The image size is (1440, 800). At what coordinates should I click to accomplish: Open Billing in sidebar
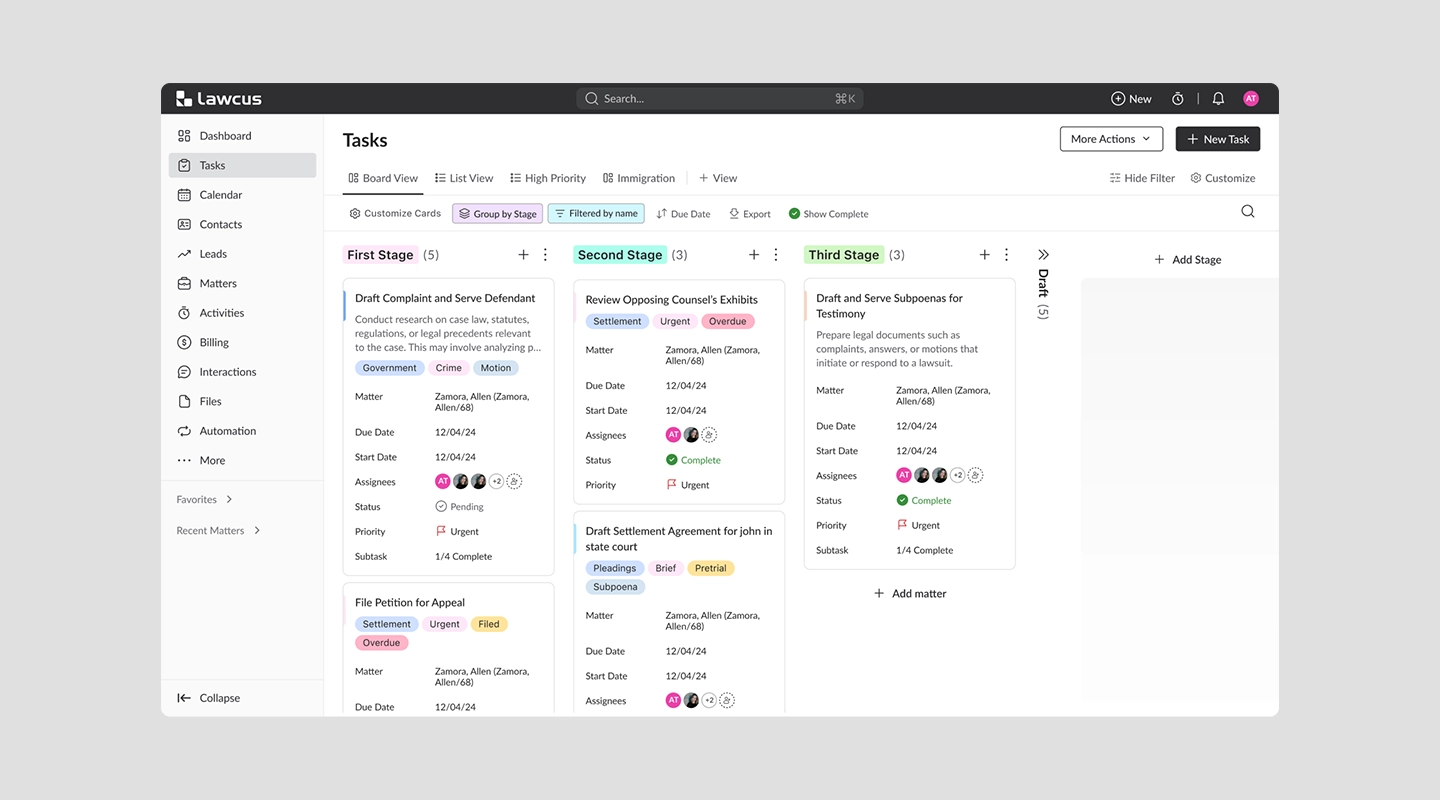point(242,342)
